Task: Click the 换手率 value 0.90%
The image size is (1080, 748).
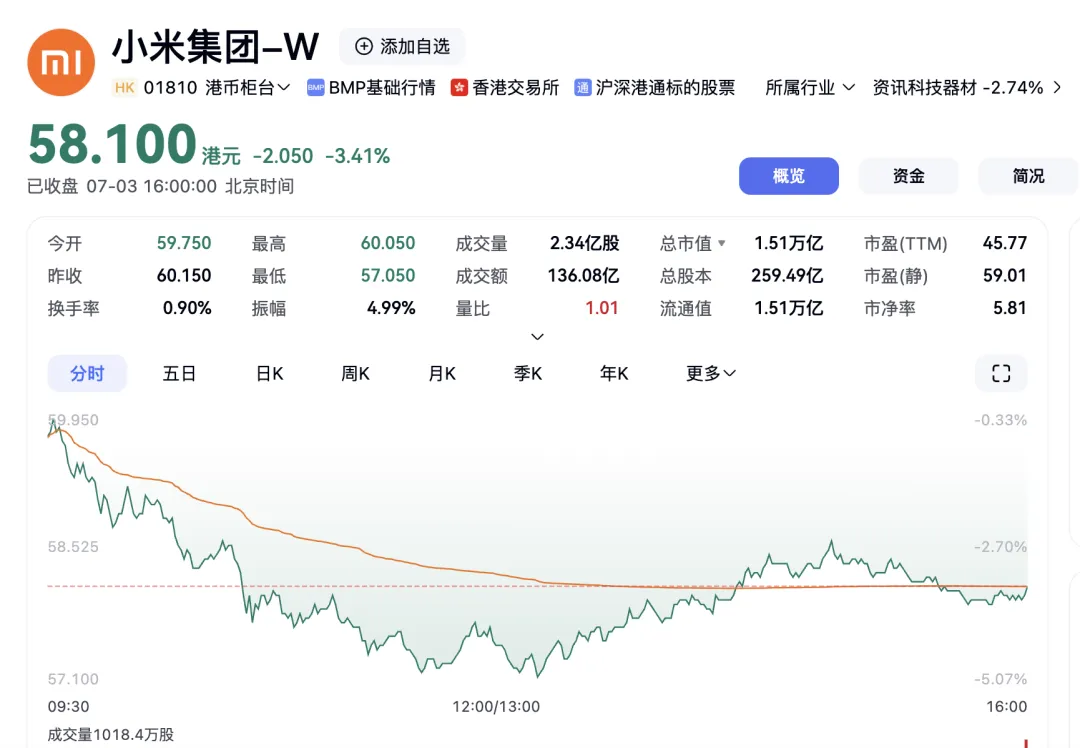Action: click(187, 308)
